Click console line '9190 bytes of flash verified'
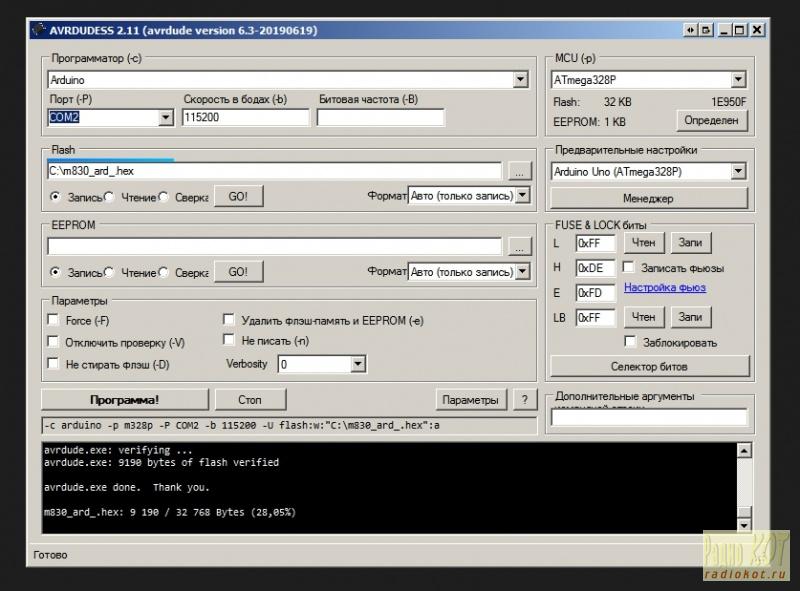Image resolution: width=800 pixels, height=591 pixels. pyautogui.click(x=161, y=462)
